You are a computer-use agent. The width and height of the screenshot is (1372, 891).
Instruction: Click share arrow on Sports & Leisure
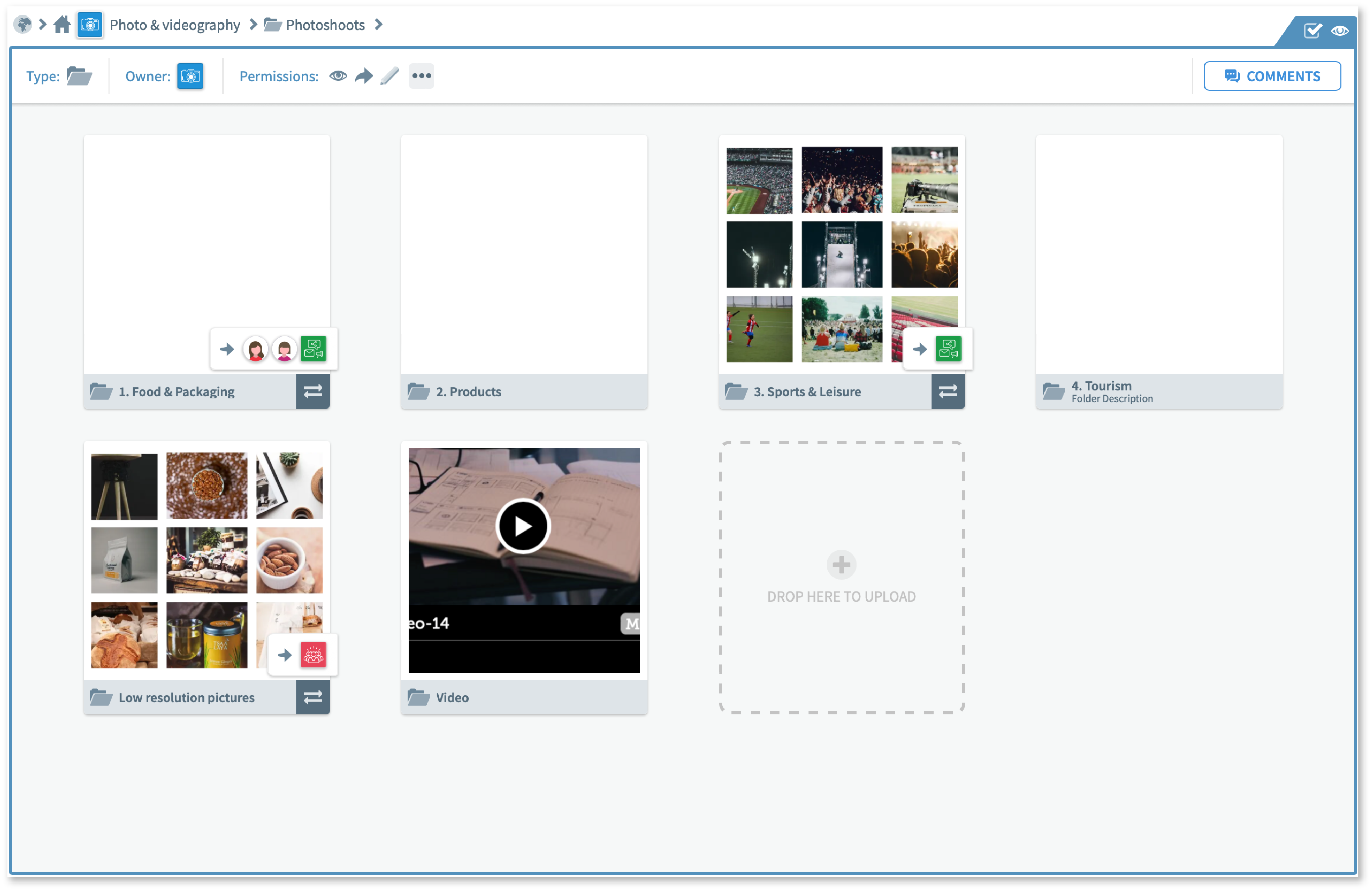pos(920,349)
